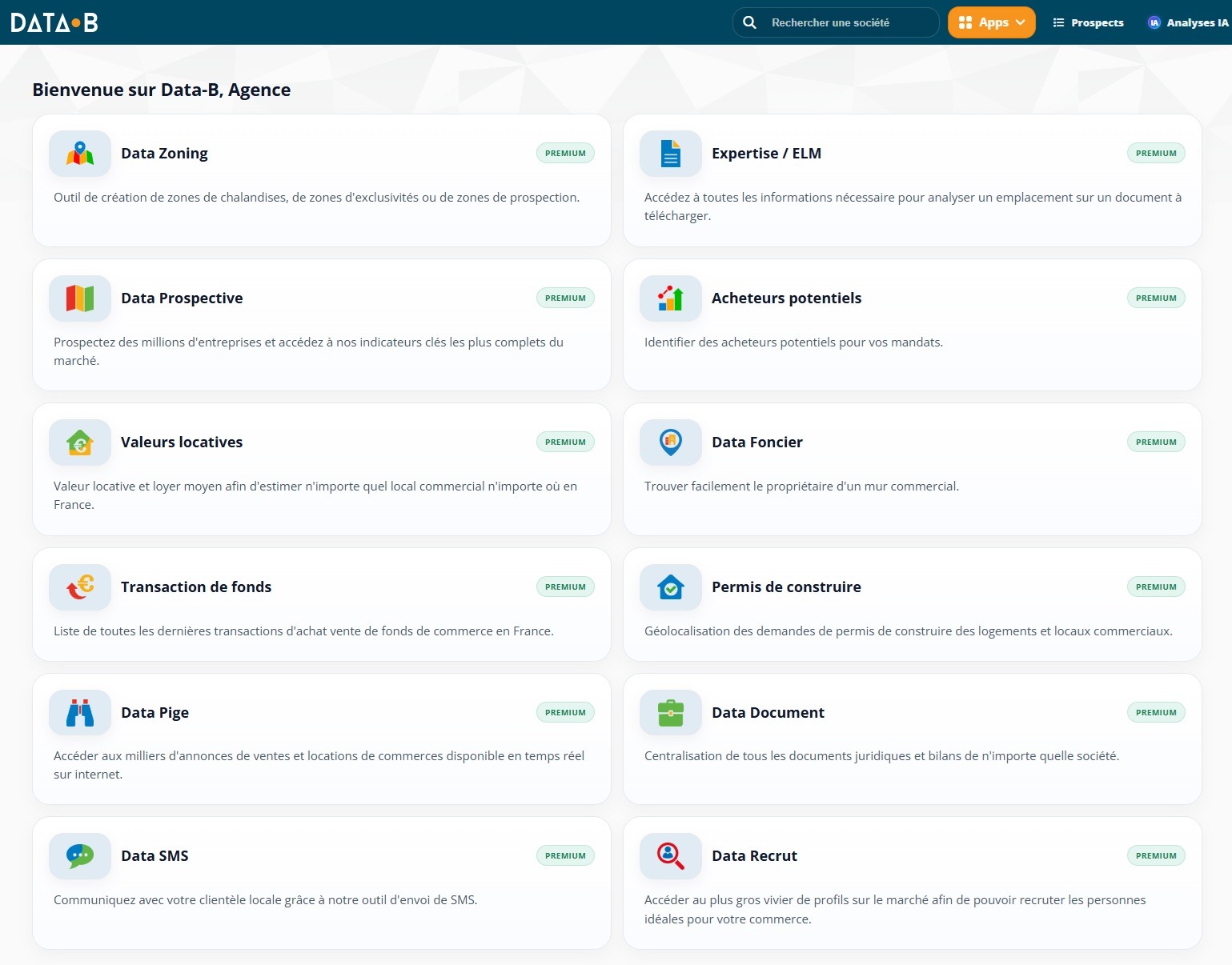Open the Data Prospective title
This screenshot has width=1232, height=965.
point(182,298)
